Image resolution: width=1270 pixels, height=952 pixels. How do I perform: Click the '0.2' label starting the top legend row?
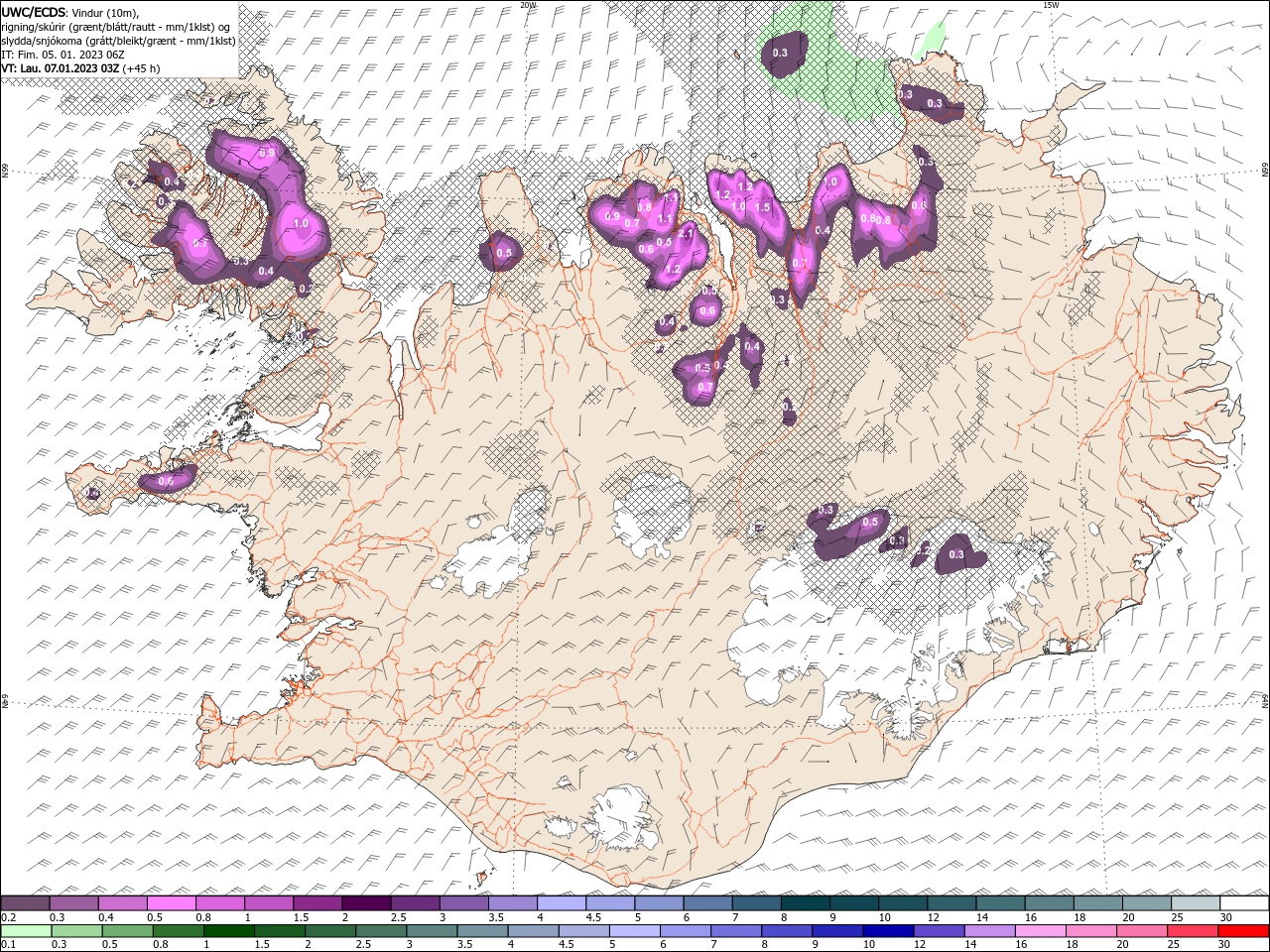(x=8, y=917)
